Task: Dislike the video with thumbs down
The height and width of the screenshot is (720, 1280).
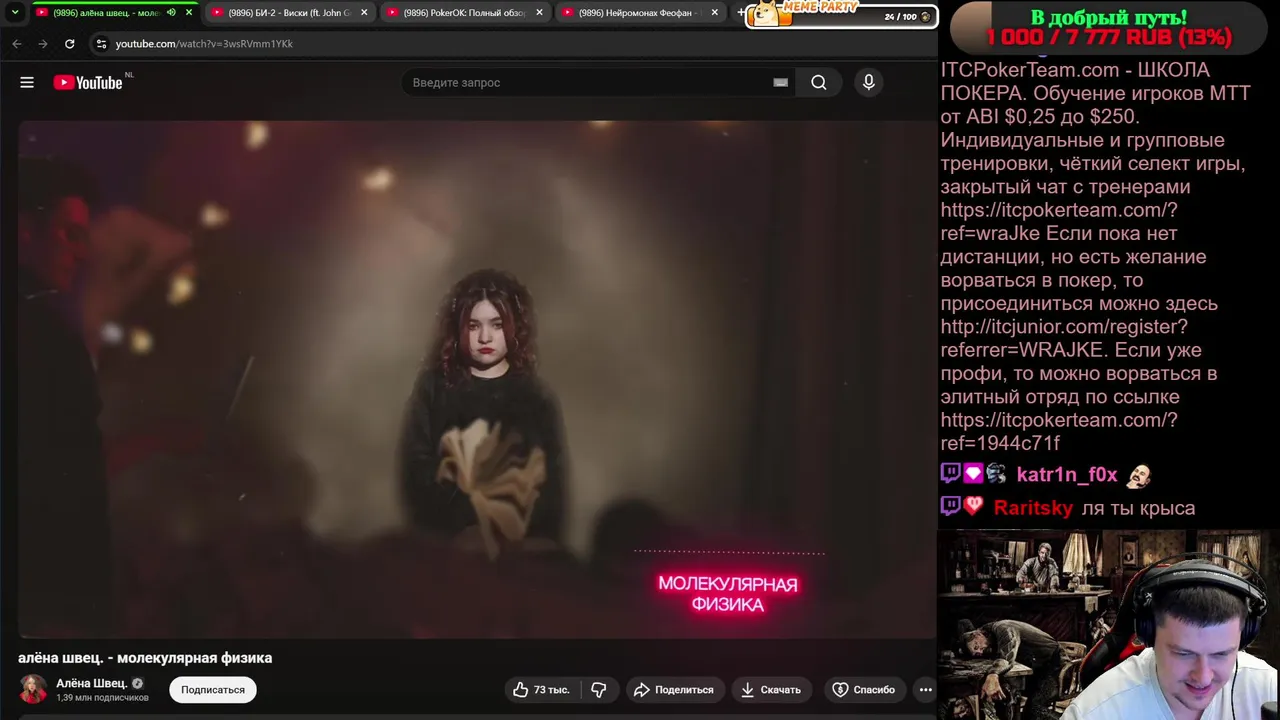Action: point(599,690)
